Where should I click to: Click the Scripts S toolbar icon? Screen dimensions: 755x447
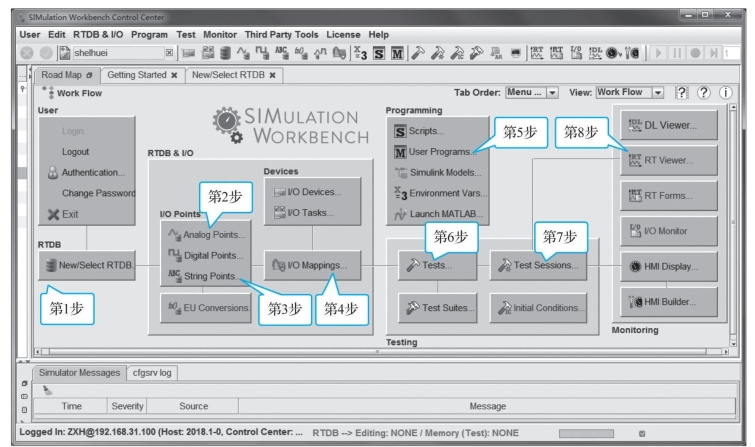[x=379, y=53]
